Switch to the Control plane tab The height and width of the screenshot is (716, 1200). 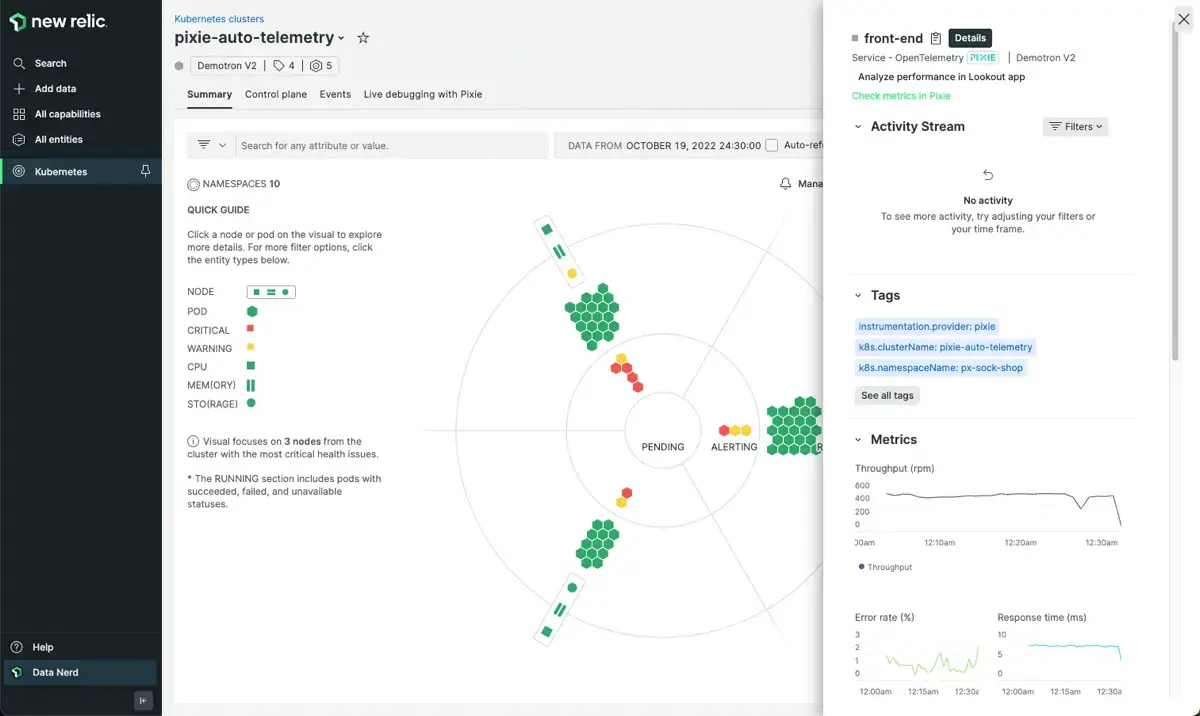click(x=275, y=94)
